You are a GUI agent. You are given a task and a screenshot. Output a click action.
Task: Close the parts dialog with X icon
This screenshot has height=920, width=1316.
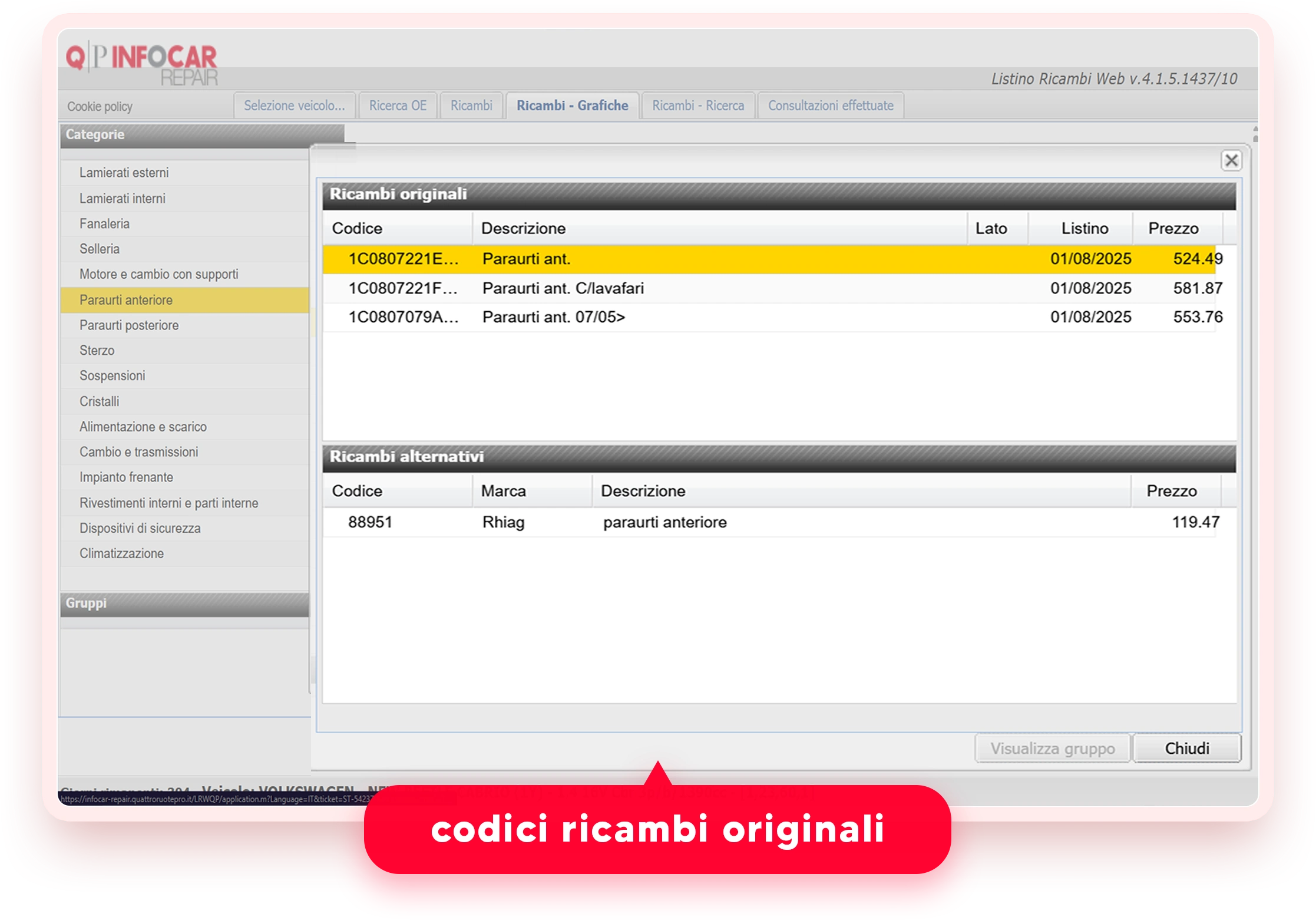tap(1231, 160)
